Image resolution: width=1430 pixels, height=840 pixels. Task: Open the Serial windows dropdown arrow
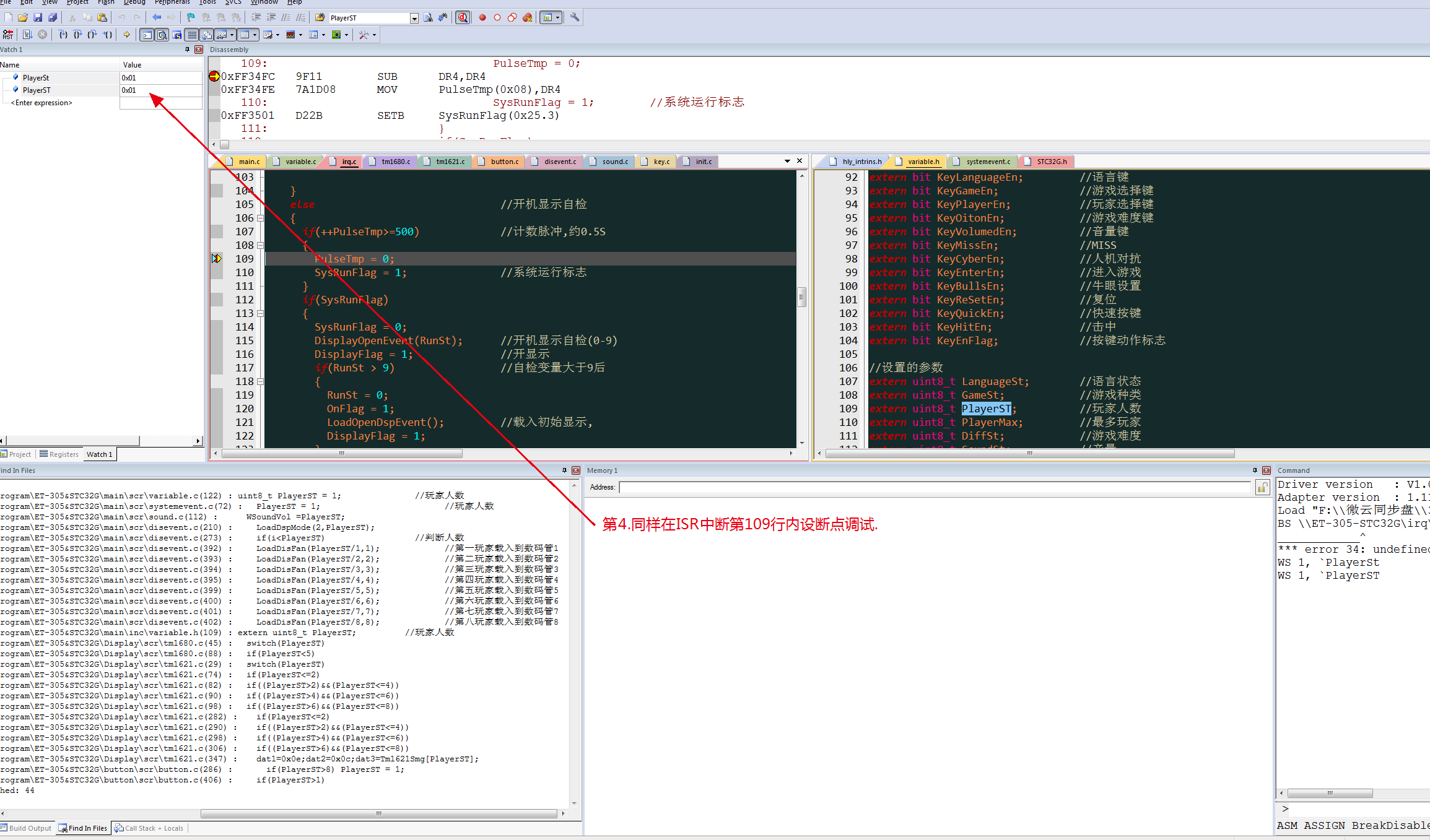(277, 35)
